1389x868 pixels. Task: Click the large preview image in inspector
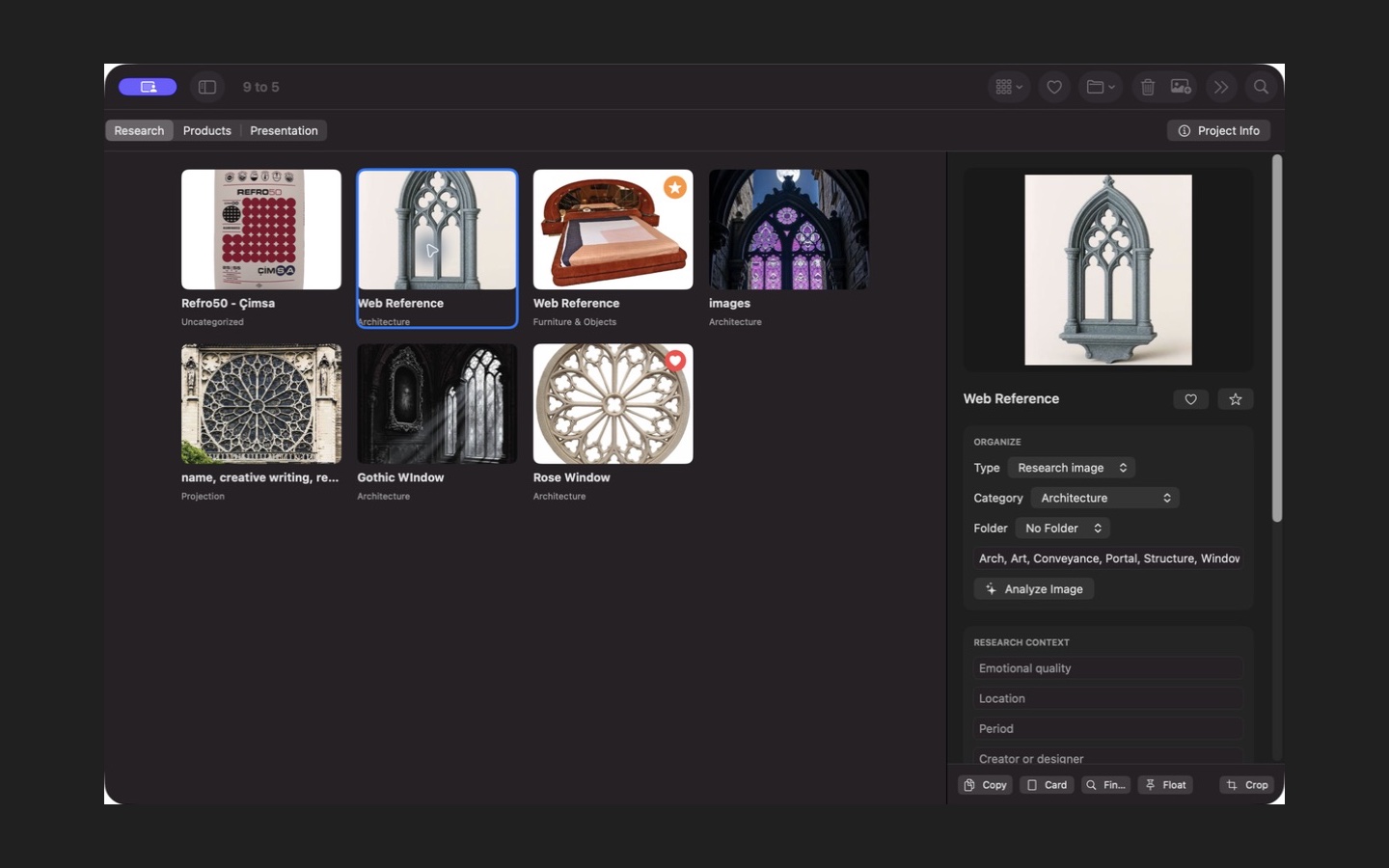(1108, 270)
